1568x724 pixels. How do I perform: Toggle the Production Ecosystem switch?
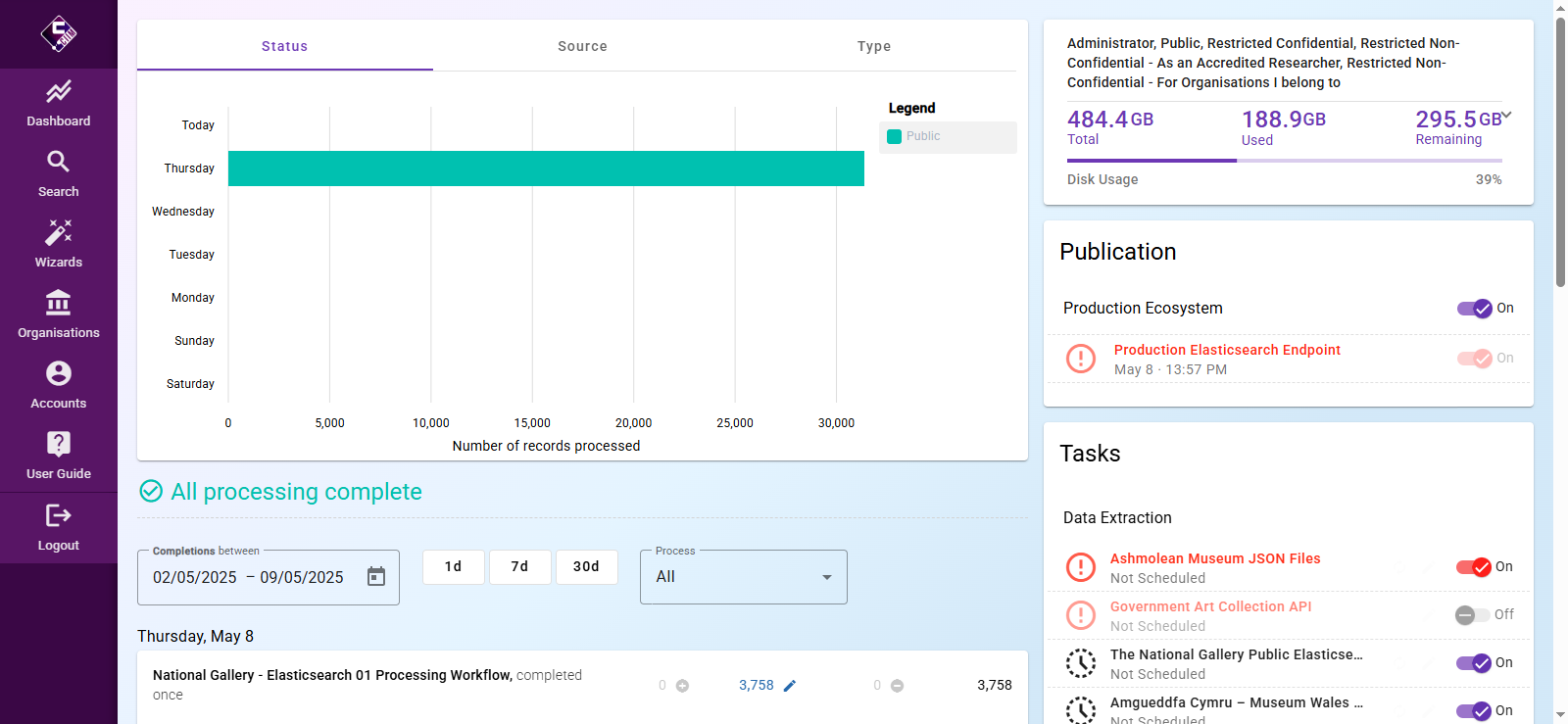(1474, 309)
